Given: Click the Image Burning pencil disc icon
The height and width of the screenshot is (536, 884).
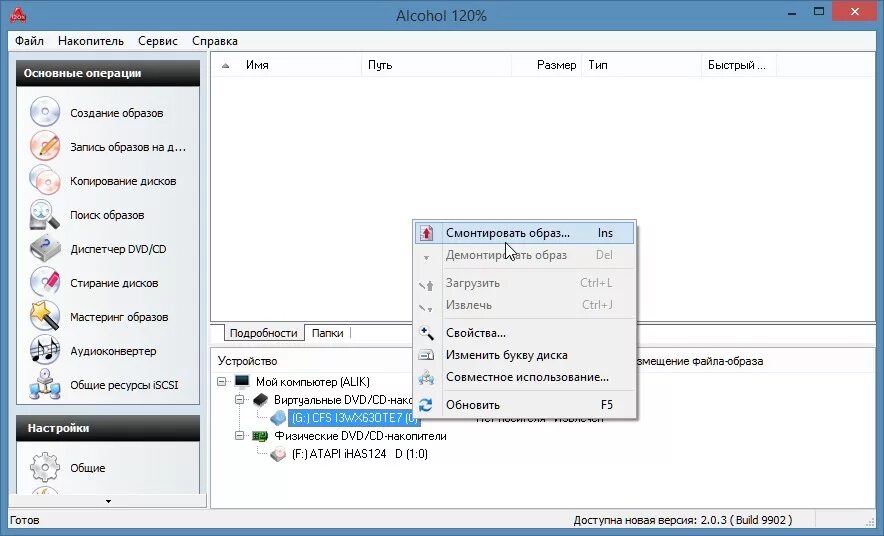Looking at the screenshot, I should (x=45, y=146).
